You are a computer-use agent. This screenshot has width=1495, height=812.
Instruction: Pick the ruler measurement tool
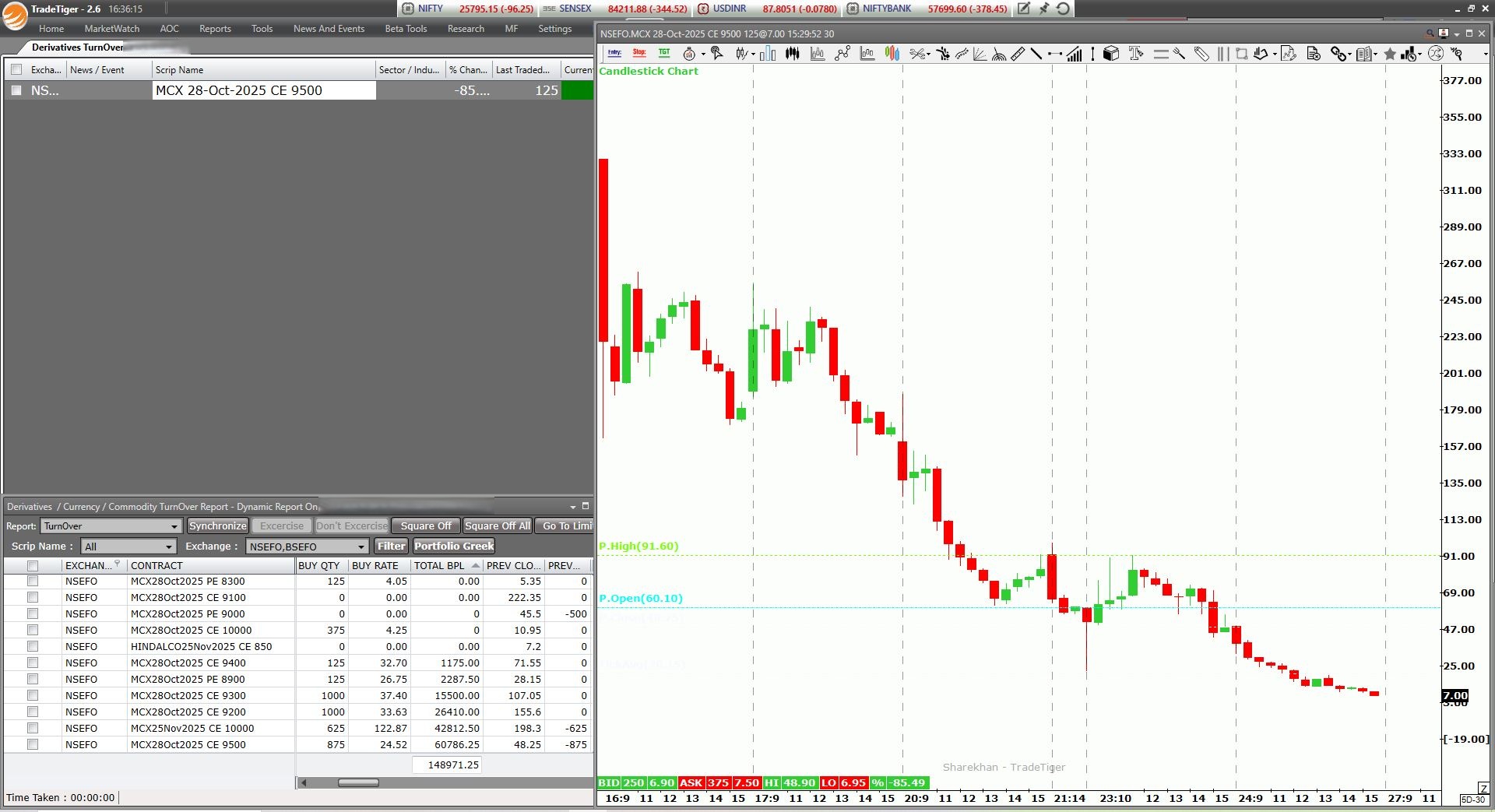(x=1018, y=54)
